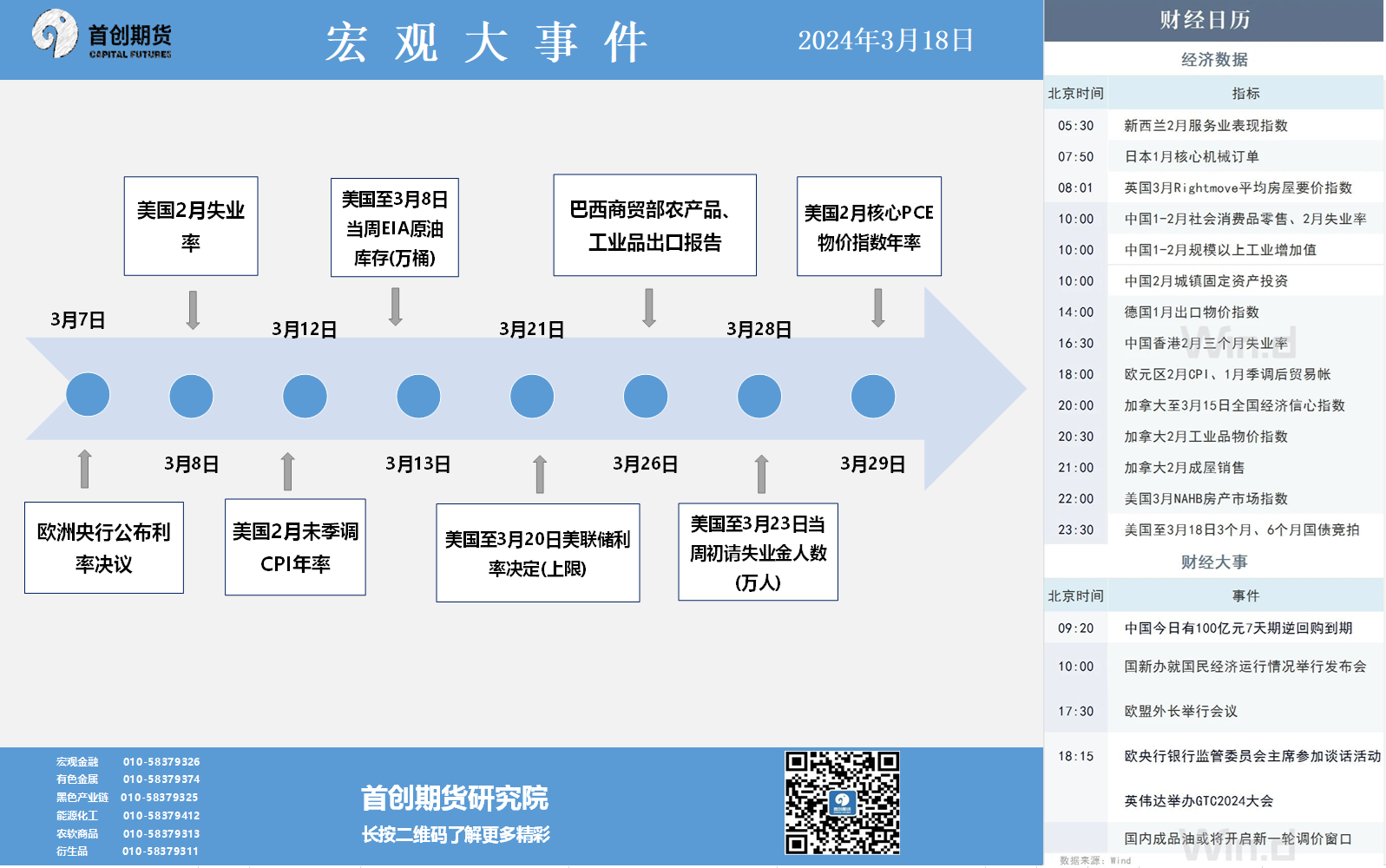Image resolution: width=1386 pixels, height=868 pixels.
Task: Click the 新西兰2月服务业表现指数 row
Action: (1213, 125)
